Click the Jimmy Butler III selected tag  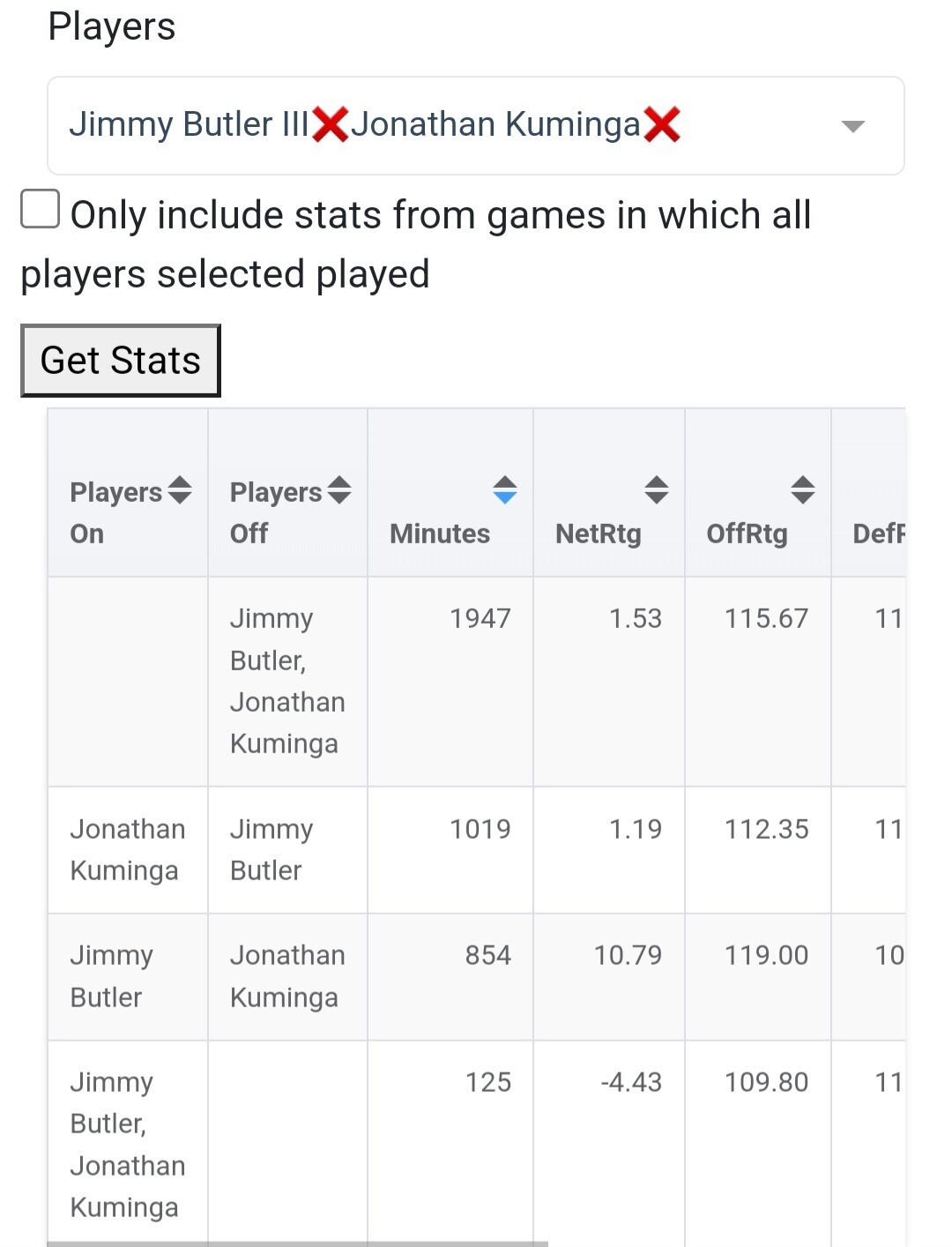[x=189, y=124]
